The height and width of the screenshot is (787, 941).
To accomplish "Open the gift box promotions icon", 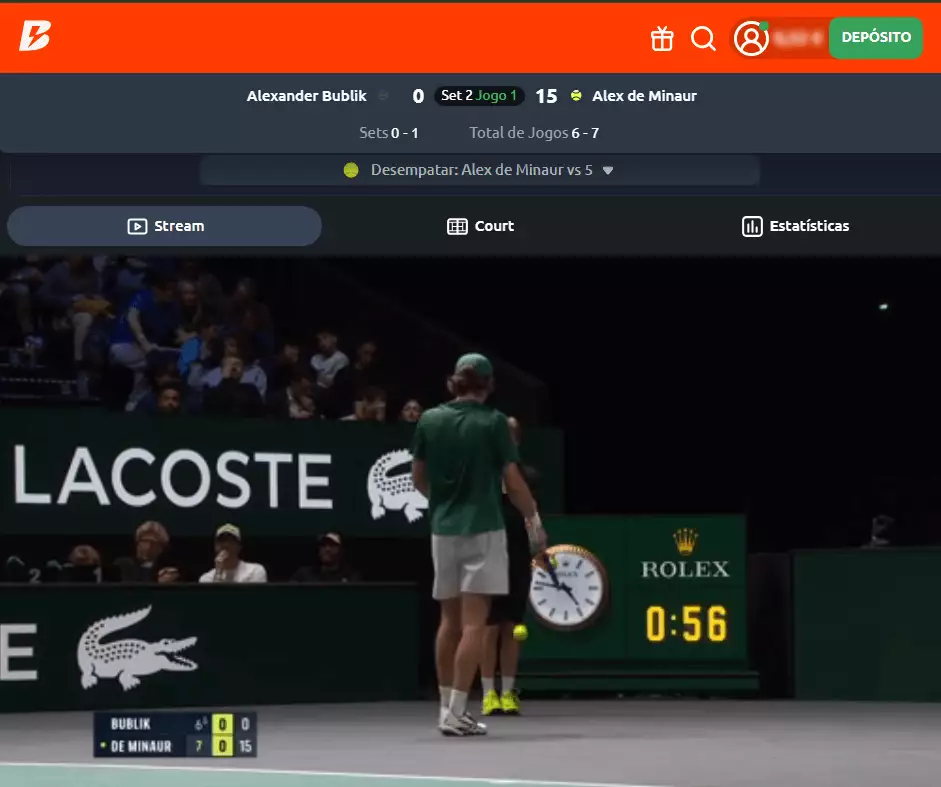I will pos(662,38).
